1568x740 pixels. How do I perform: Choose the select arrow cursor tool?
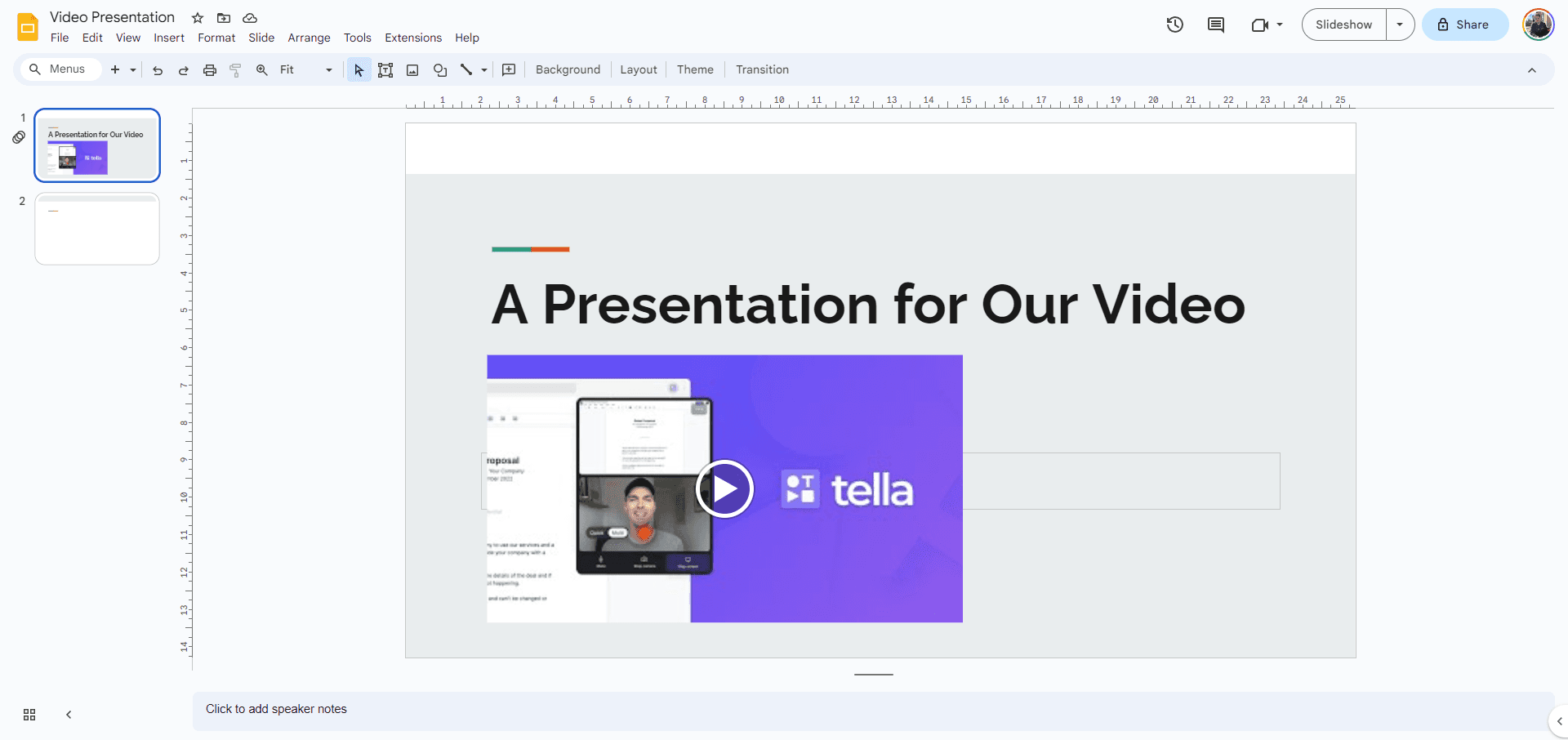359,70
